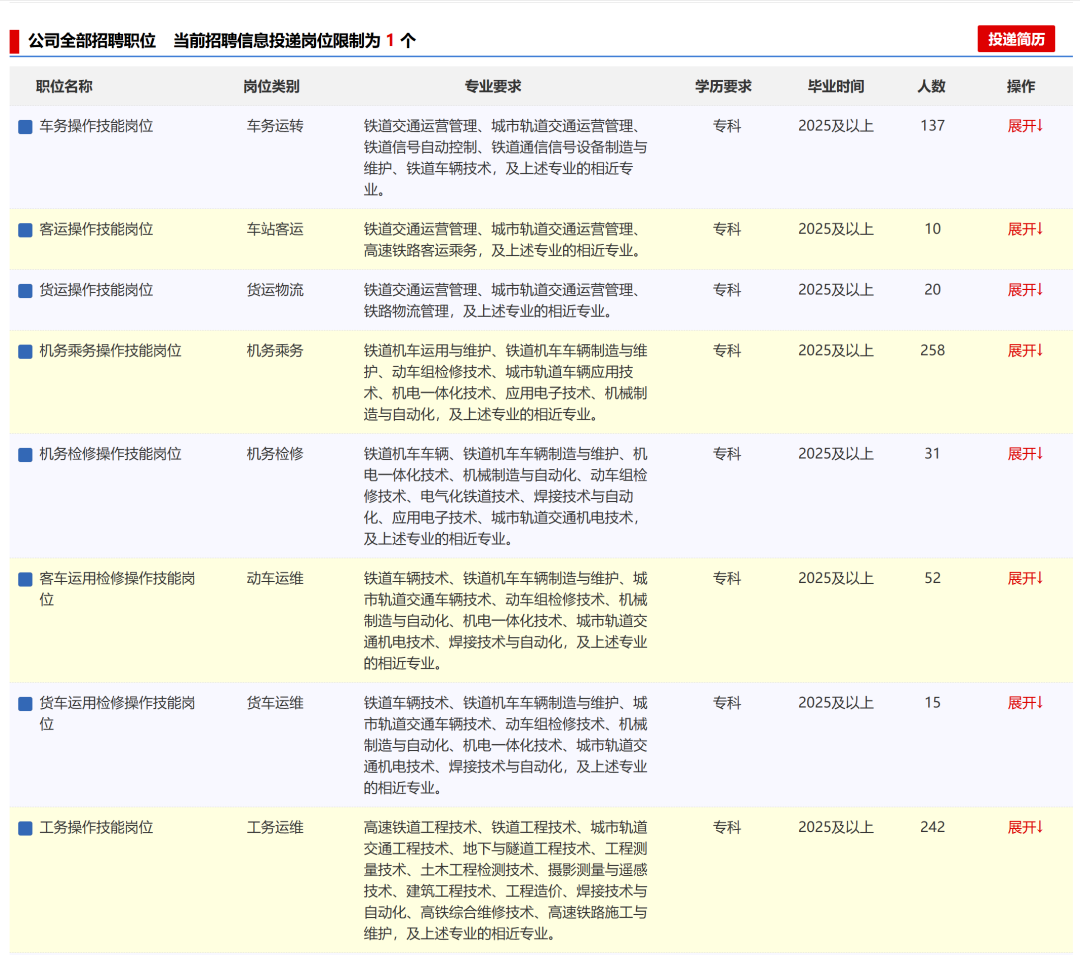Screen dimensions: 1080x955
Task: Click the headcount value 52
Action: 933,578
